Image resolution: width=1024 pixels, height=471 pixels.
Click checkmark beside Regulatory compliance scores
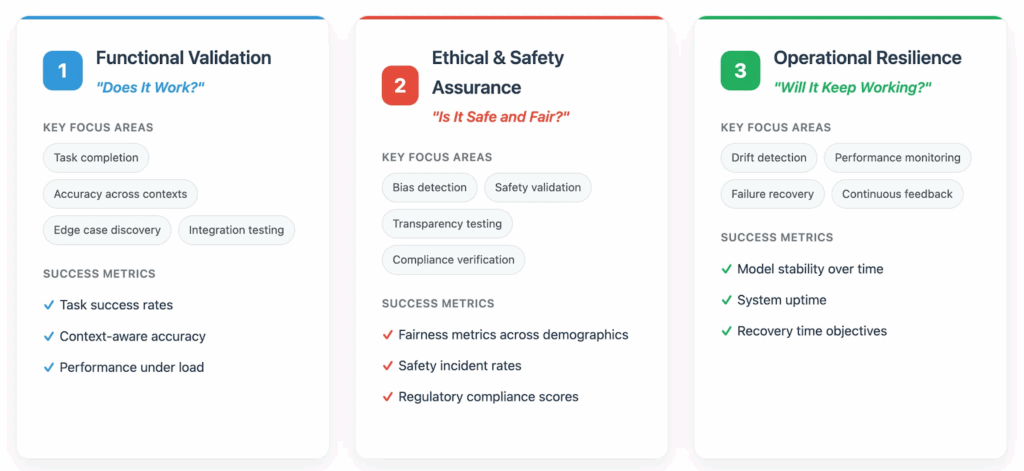[x=388, y=397]
